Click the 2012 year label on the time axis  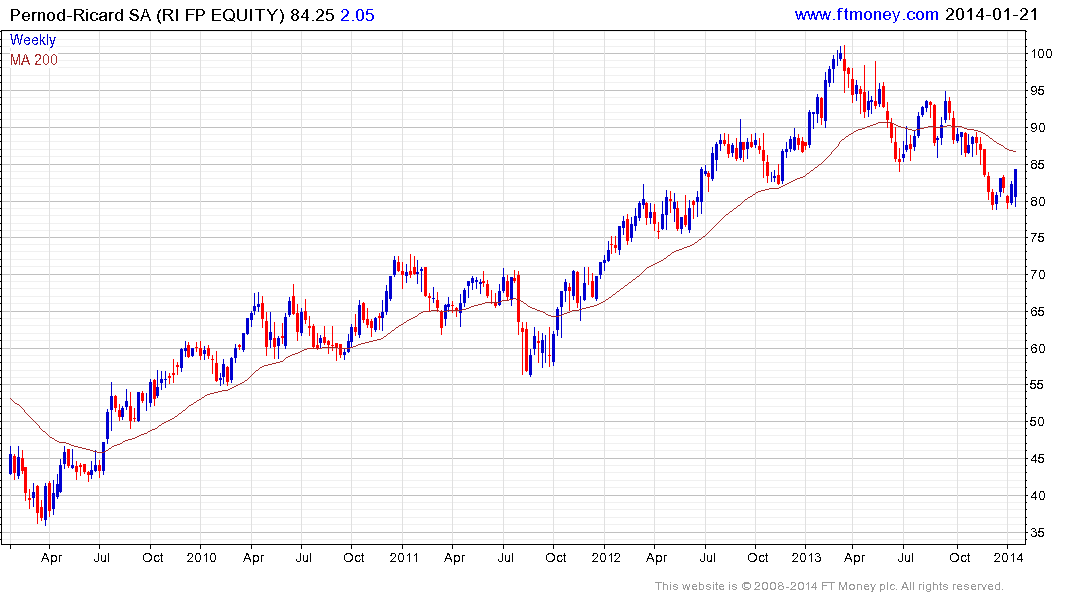tap(606, 557)
